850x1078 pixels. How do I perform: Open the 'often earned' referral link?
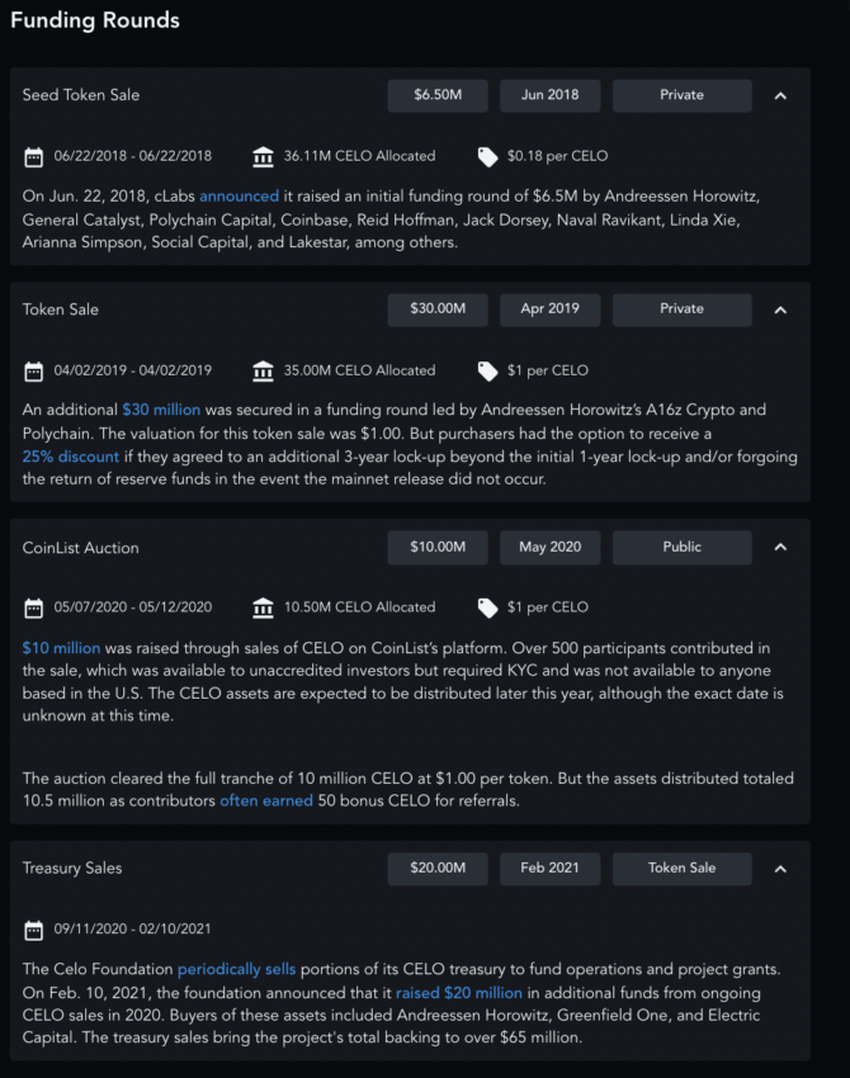[x=266, y=801]
